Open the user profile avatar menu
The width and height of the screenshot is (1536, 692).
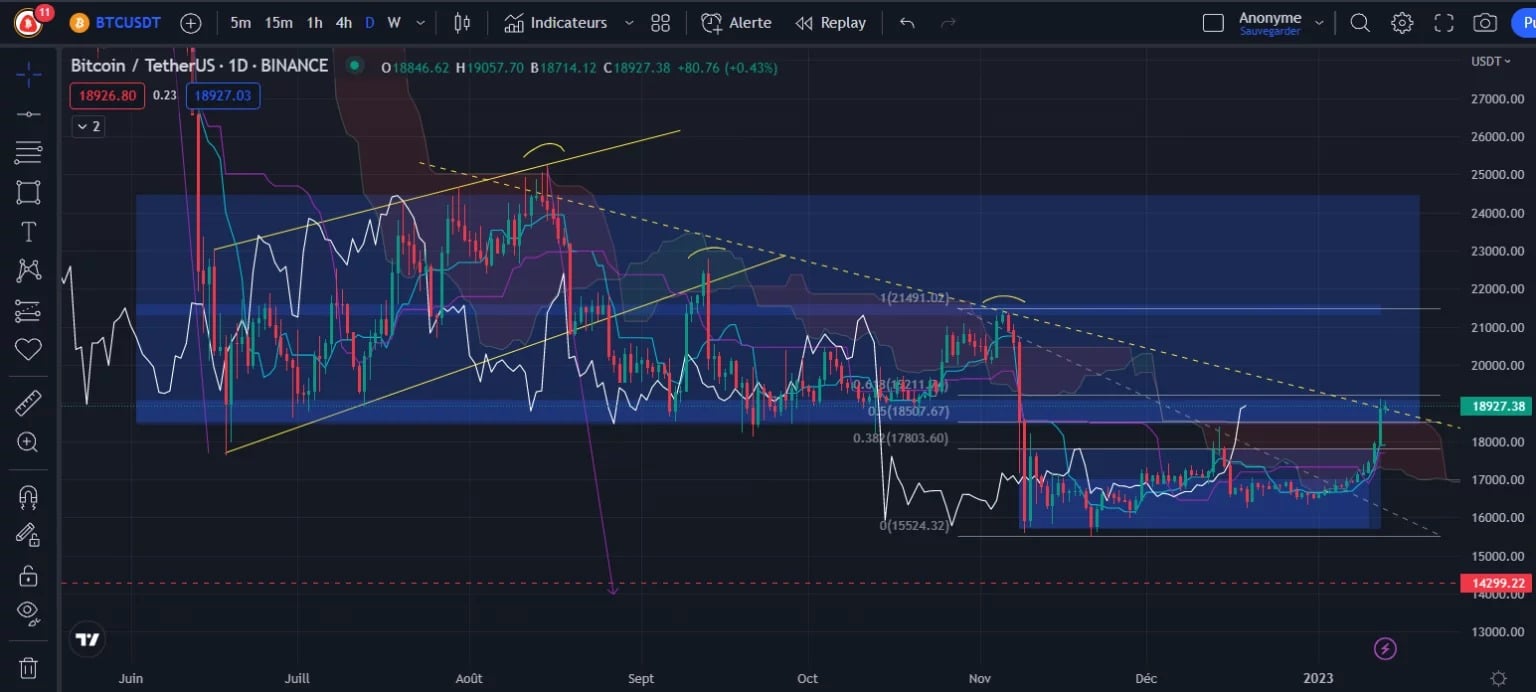(x=28, y=22)
